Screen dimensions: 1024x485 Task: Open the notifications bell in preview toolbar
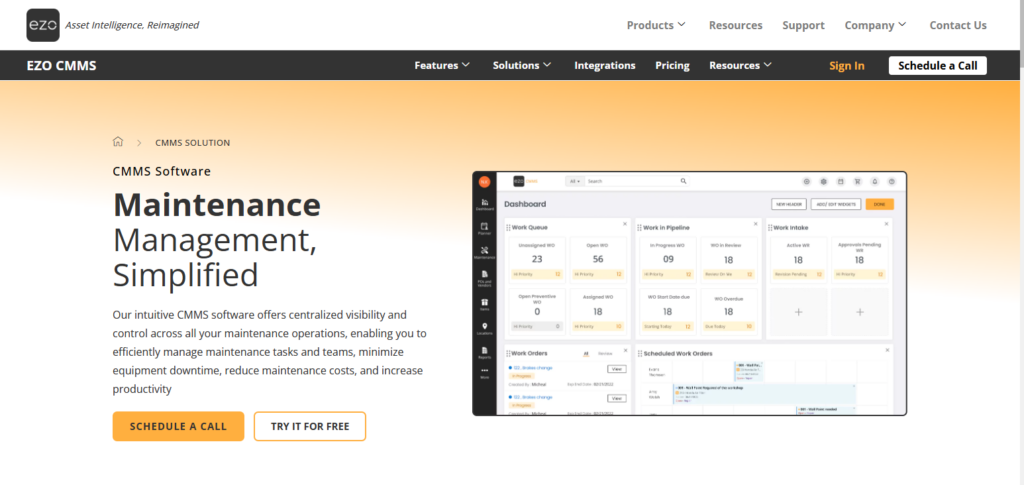point(874,181)
